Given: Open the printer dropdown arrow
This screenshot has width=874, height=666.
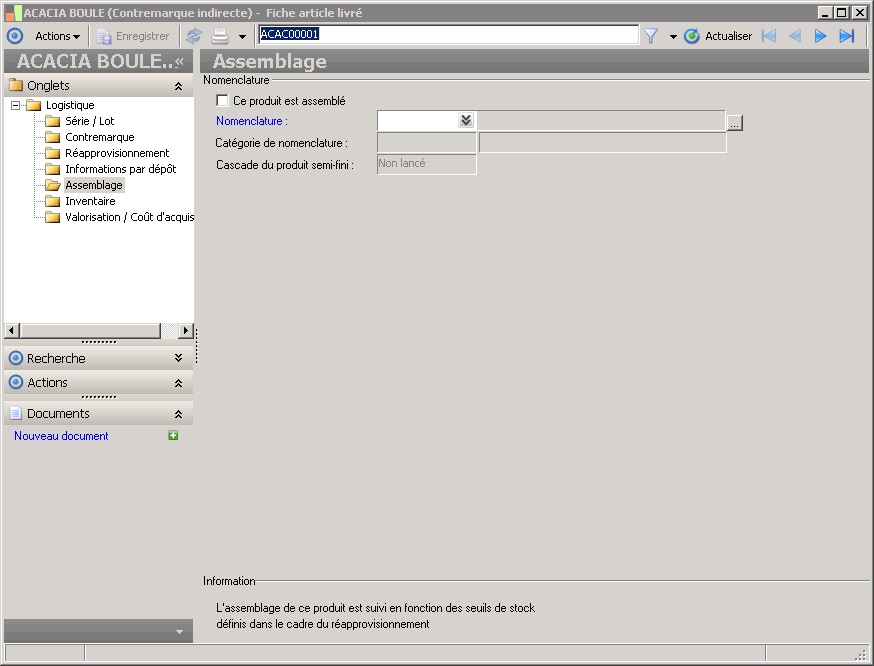Looking at the screenshot, I should [x=242, y=37].
